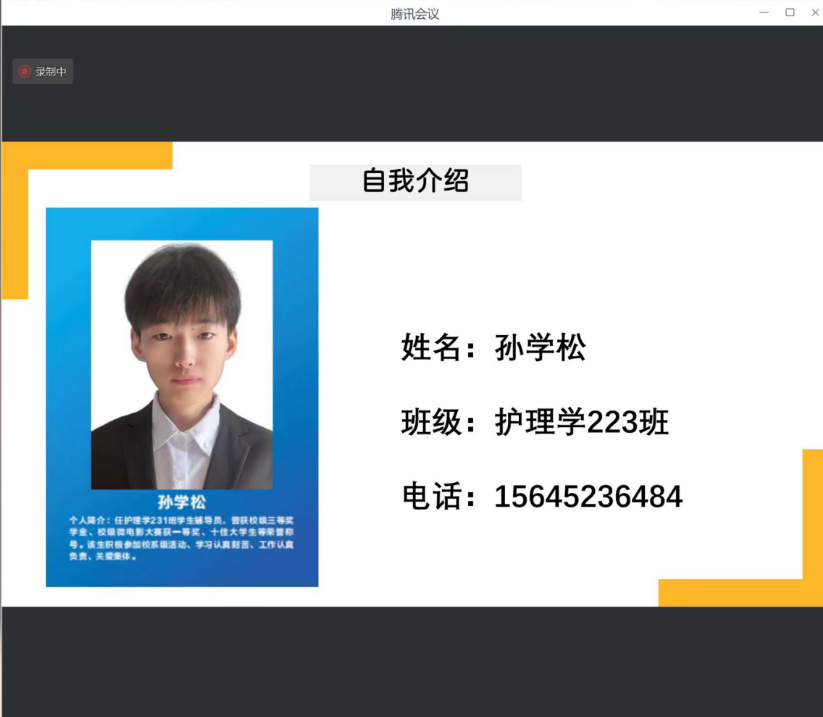The width and height of the screenshot is (823, 717).
Task: Click the red recording indicator icon
Action: [25, 72]
